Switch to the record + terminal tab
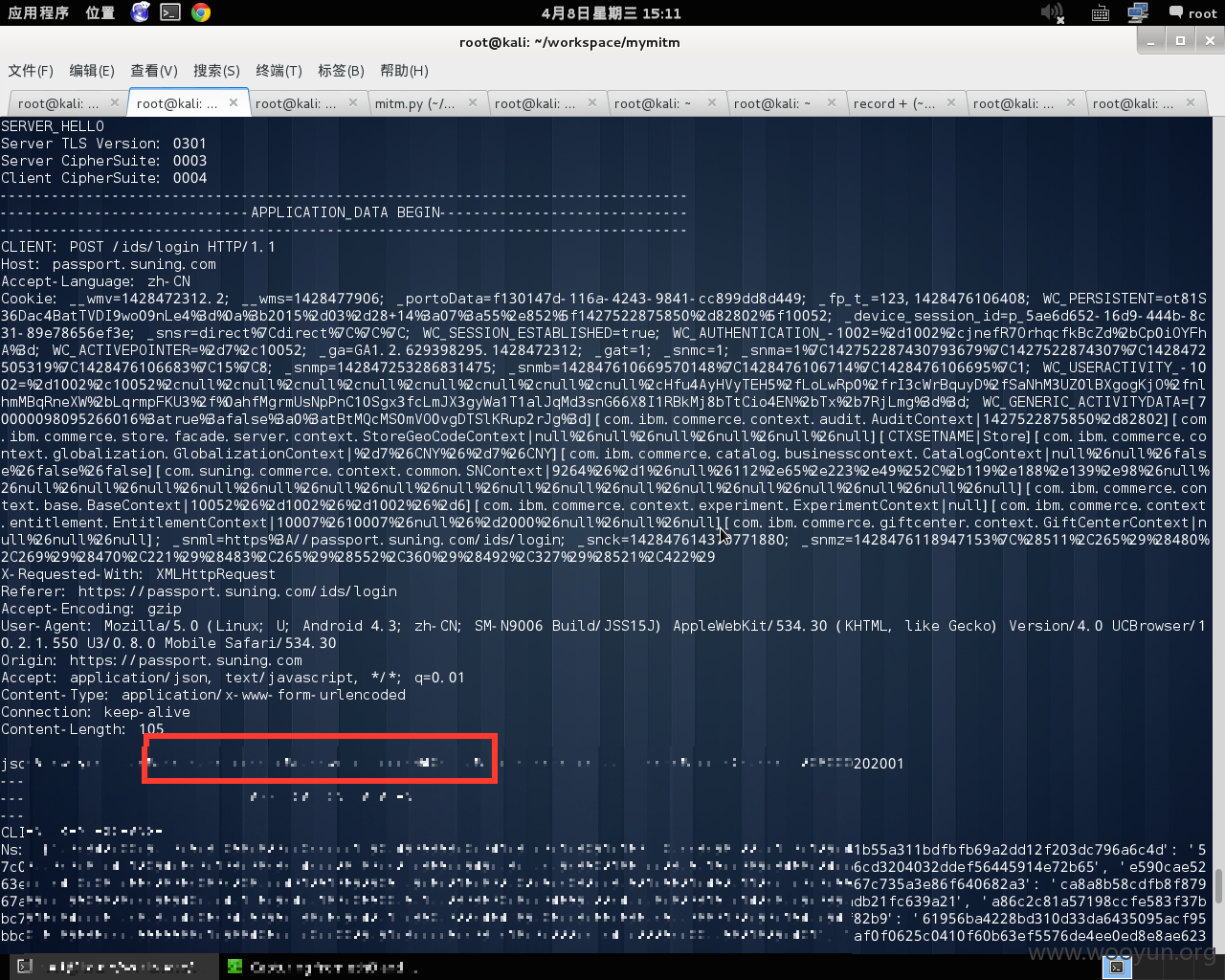Image resolution: width=1225 pixels, height=980 pixels. pyautogui.click(x=894, y=103)
